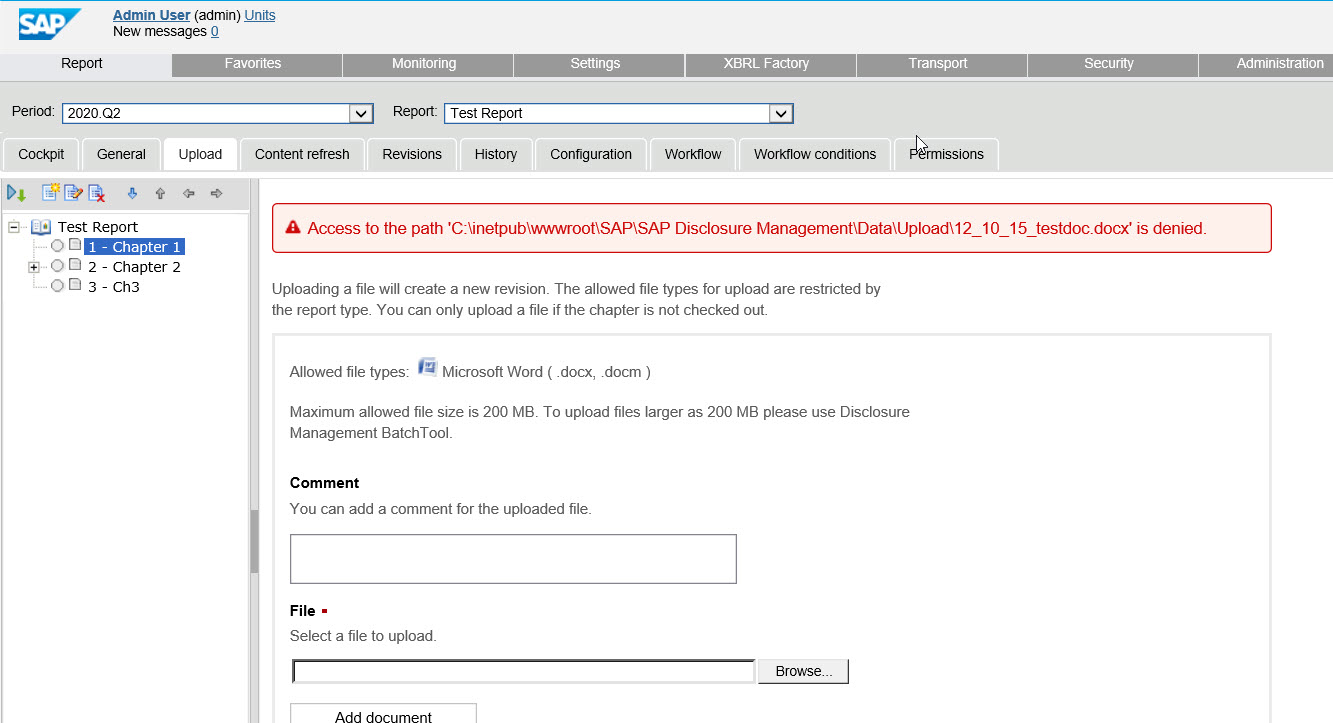Click the 'Comment' heading
The image size is (1333, 723).
pos(324,483)
